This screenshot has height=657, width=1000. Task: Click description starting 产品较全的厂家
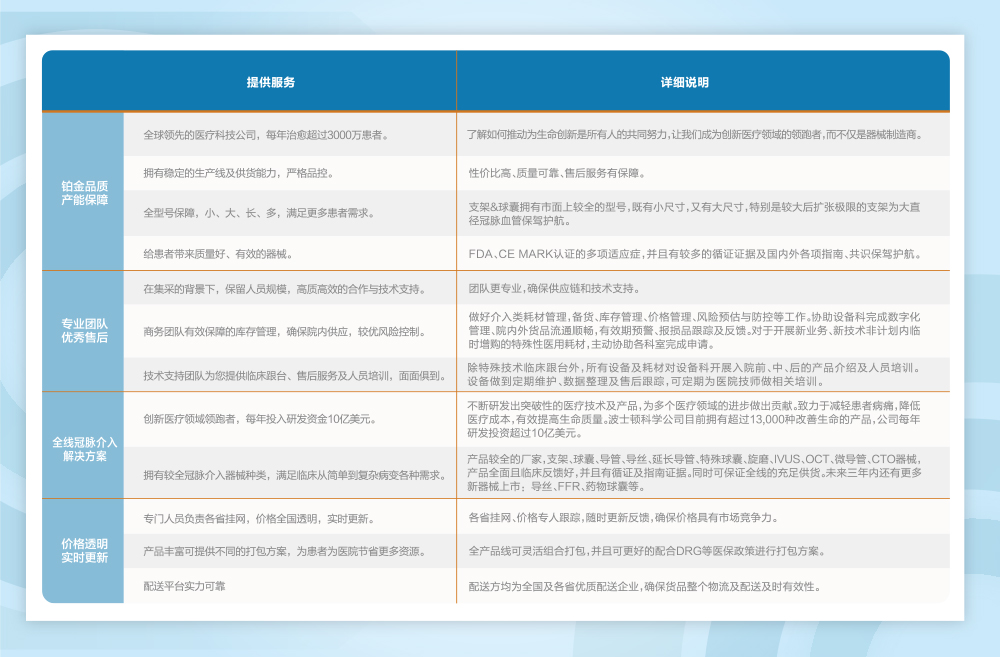pos(695,473)
